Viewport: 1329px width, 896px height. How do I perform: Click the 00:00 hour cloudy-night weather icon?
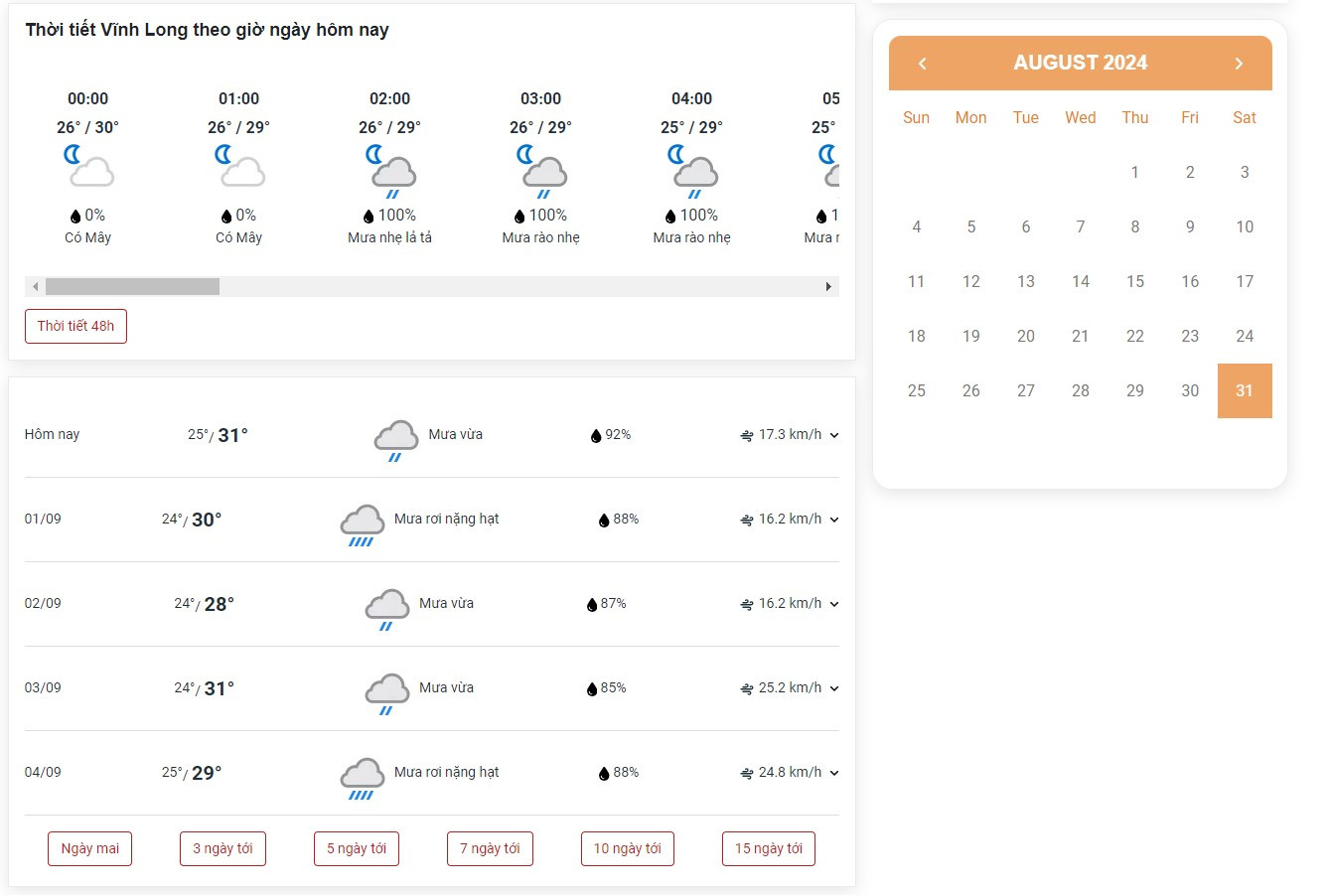89,167
